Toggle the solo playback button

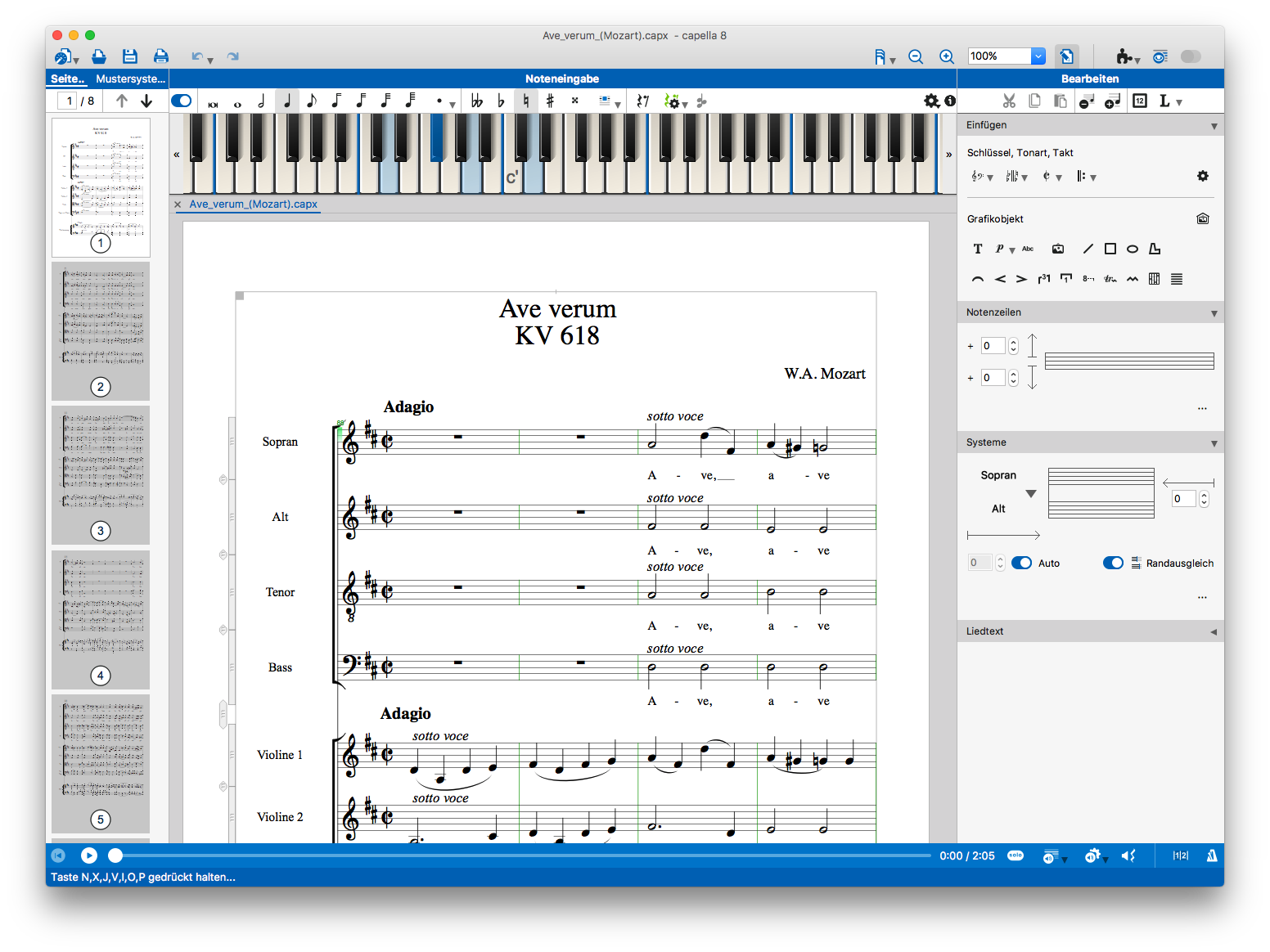point(1016,855)
